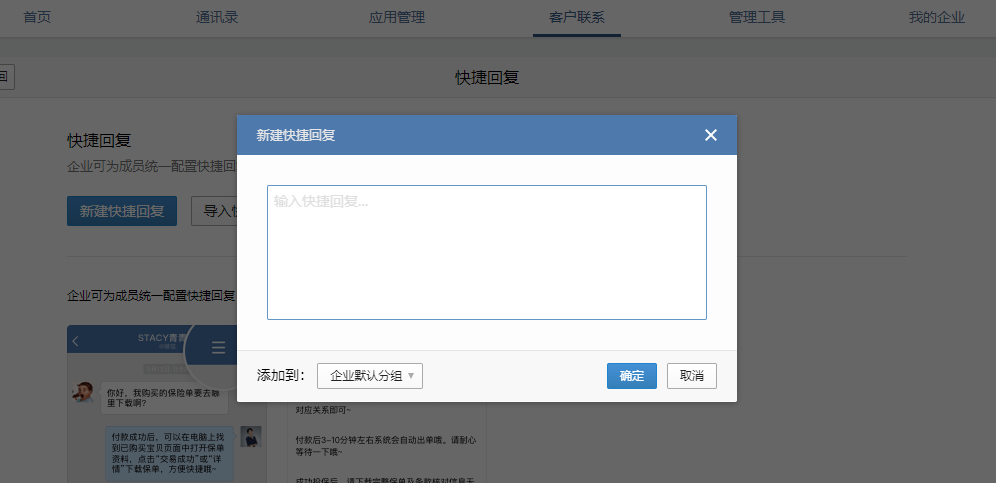
Task: Focus the 输入快捷回复 text area
Action: coord(486,252)
